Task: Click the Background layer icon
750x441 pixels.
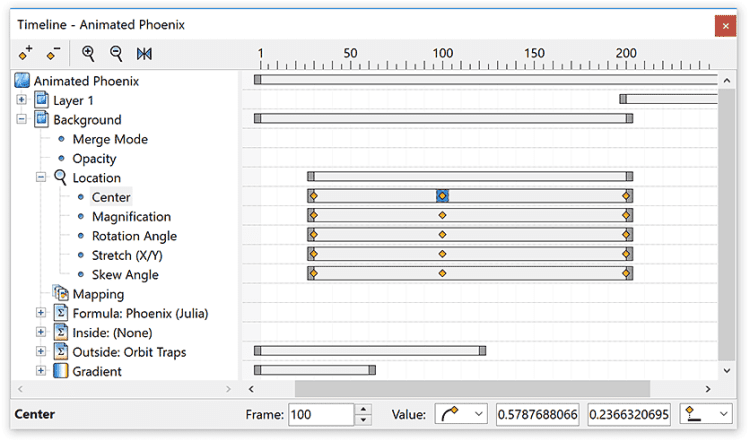Action: [42, 119]
